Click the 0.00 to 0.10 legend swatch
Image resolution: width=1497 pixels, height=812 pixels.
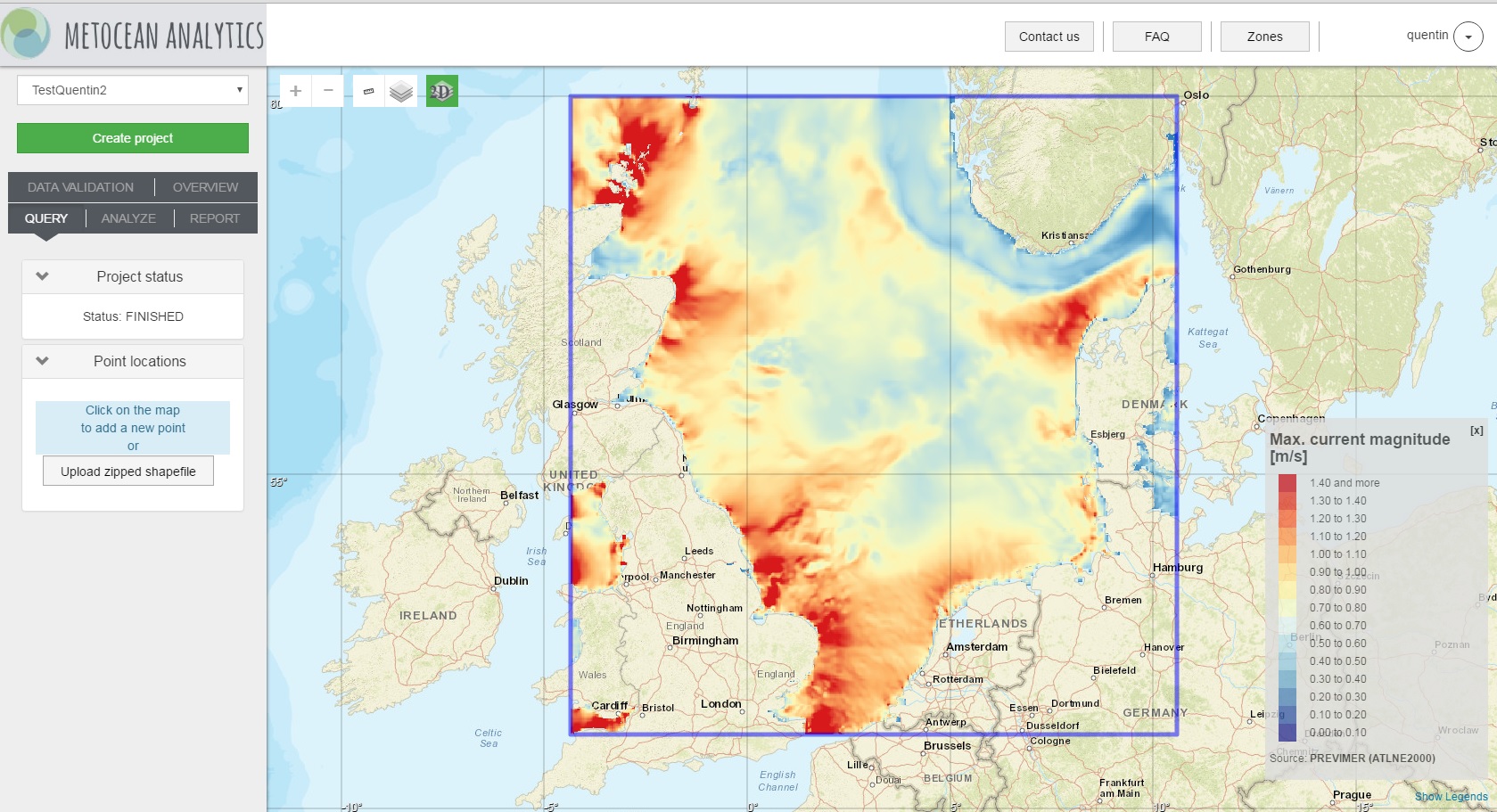pos(1287,733)
